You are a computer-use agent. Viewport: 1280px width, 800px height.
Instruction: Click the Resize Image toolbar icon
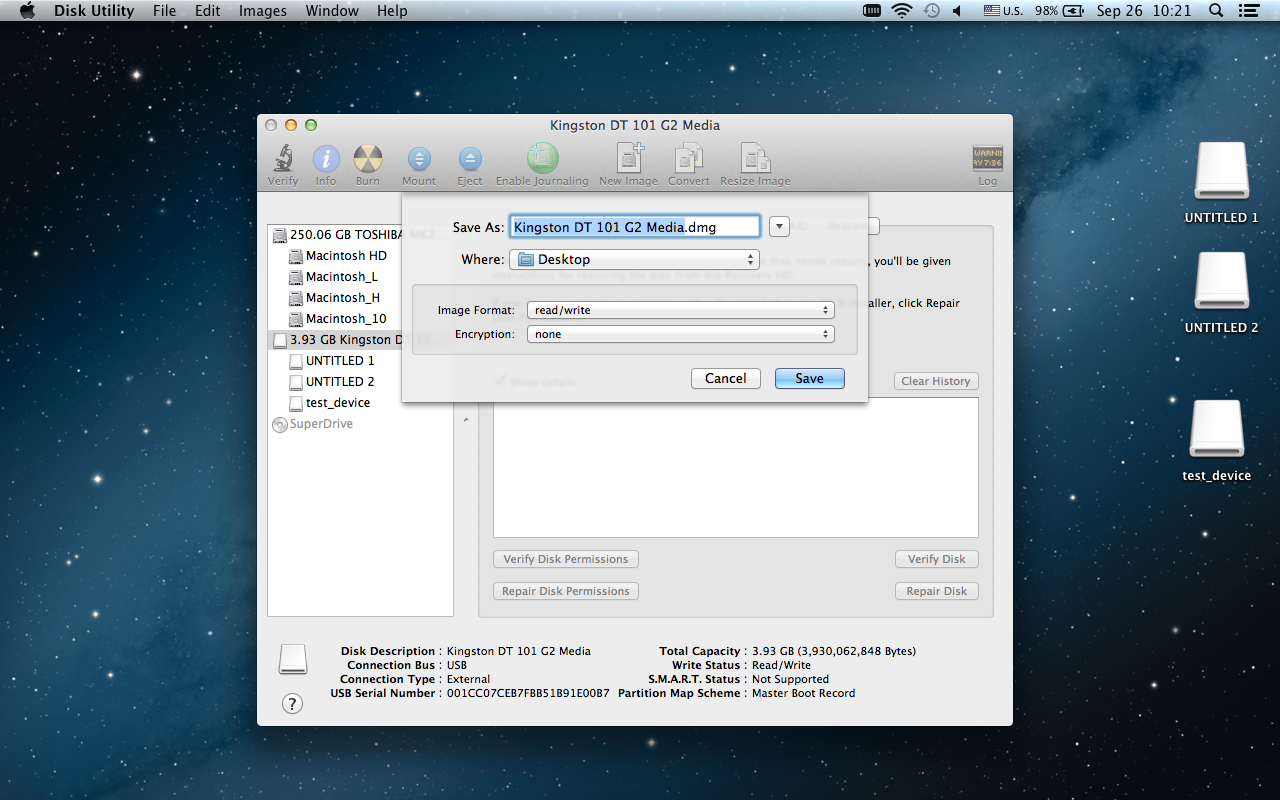click(755, 158)
